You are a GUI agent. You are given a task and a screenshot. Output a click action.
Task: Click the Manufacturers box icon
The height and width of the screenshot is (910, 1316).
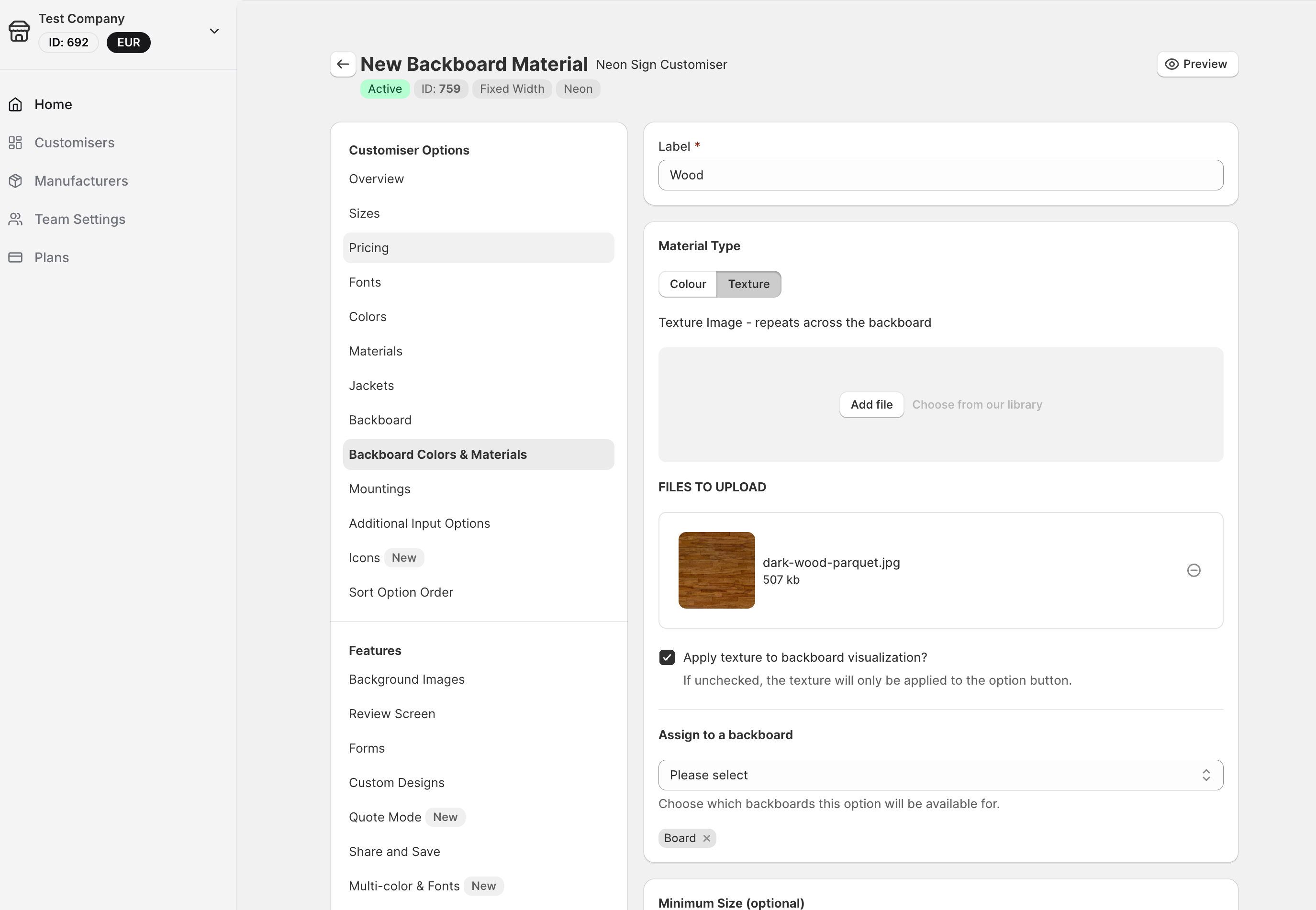coord(15,181)
